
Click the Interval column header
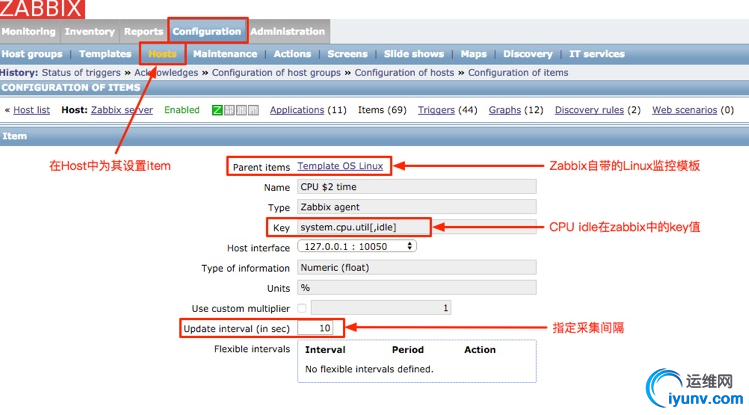[x=325, y=350]
